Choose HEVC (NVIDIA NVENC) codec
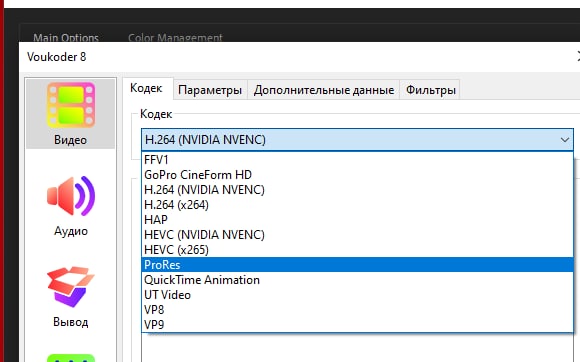Image resolution: width=580 pixels, height=362 pixels. tap(357, 235)
